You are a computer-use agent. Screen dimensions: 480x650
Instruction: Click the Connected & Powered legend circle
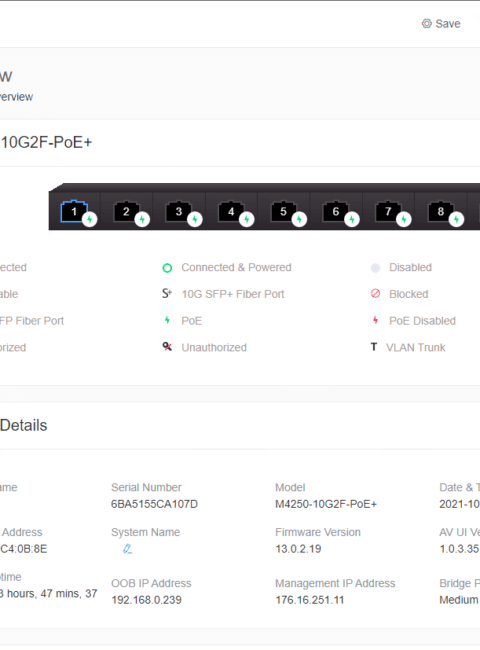click(x=167, y=268)
